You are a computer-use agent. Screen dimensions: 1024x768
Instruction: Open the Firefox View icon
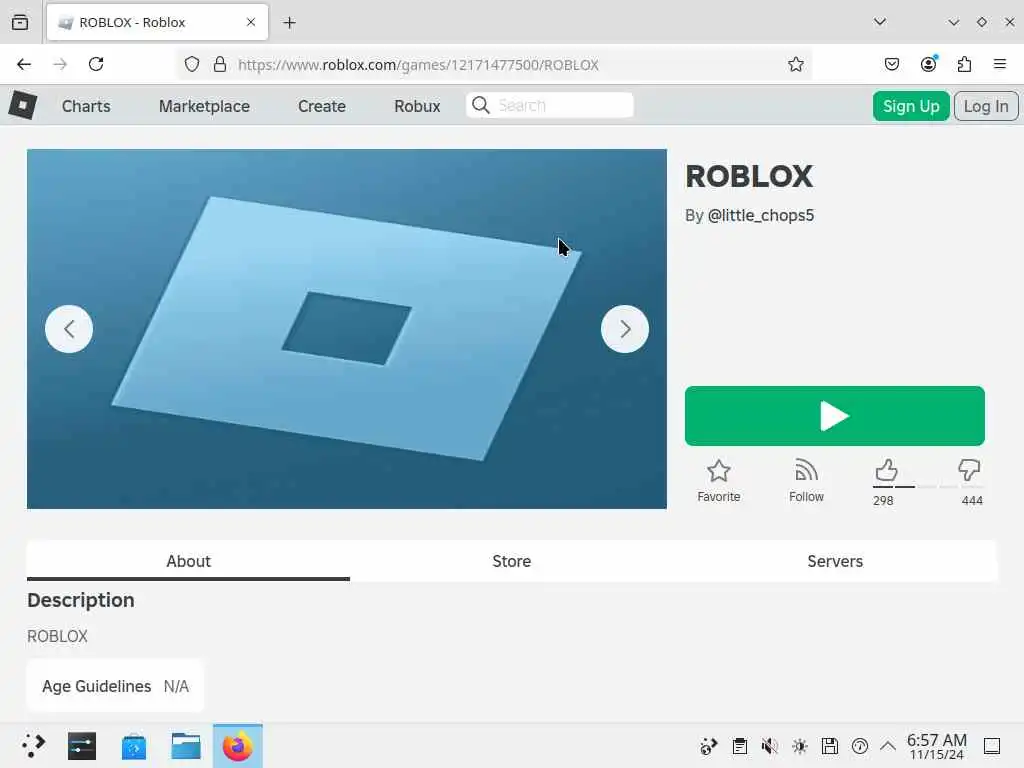(20, 22)
